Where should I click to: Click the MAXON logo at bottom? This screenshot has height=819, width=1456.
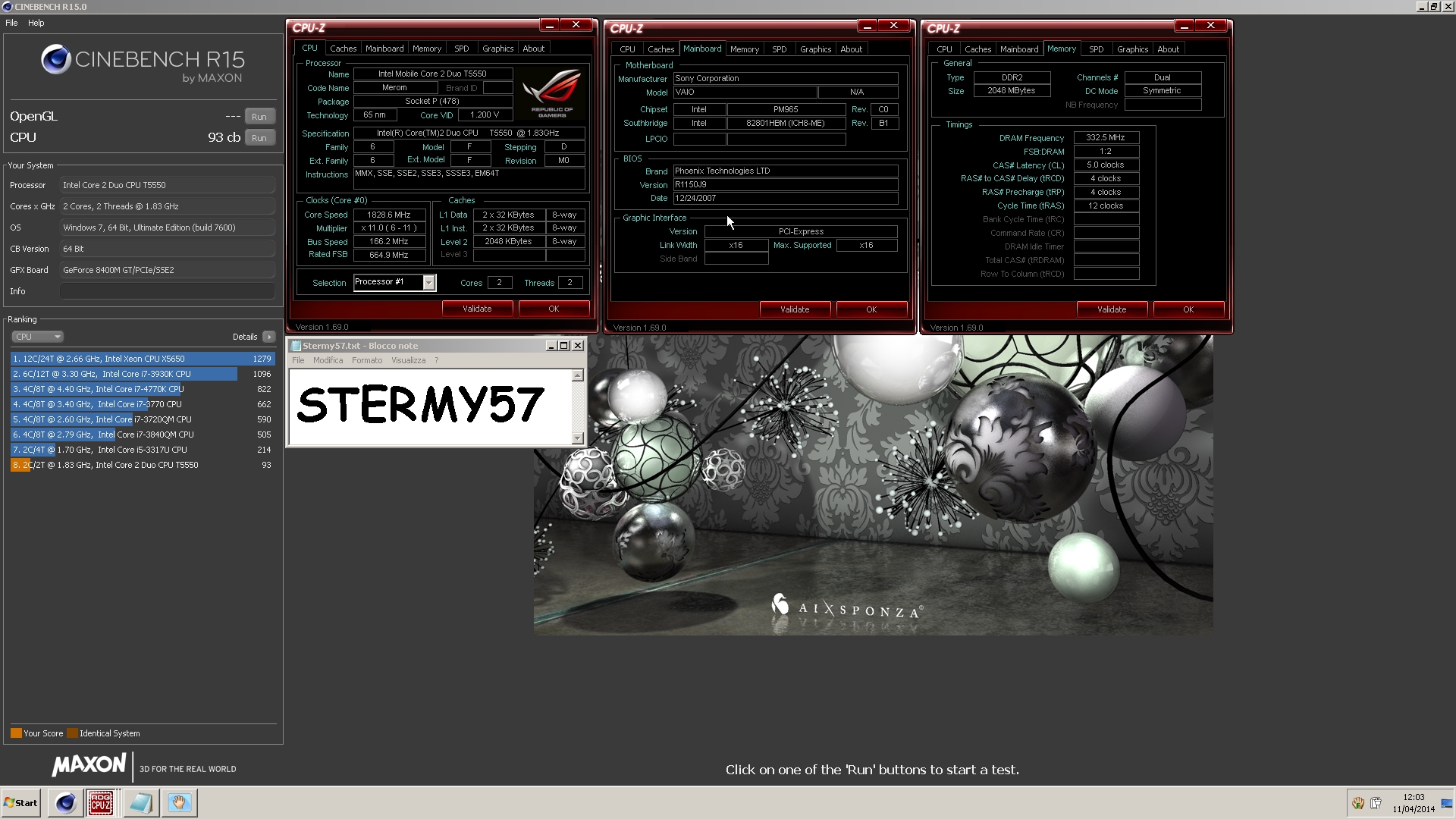(89, 764)
